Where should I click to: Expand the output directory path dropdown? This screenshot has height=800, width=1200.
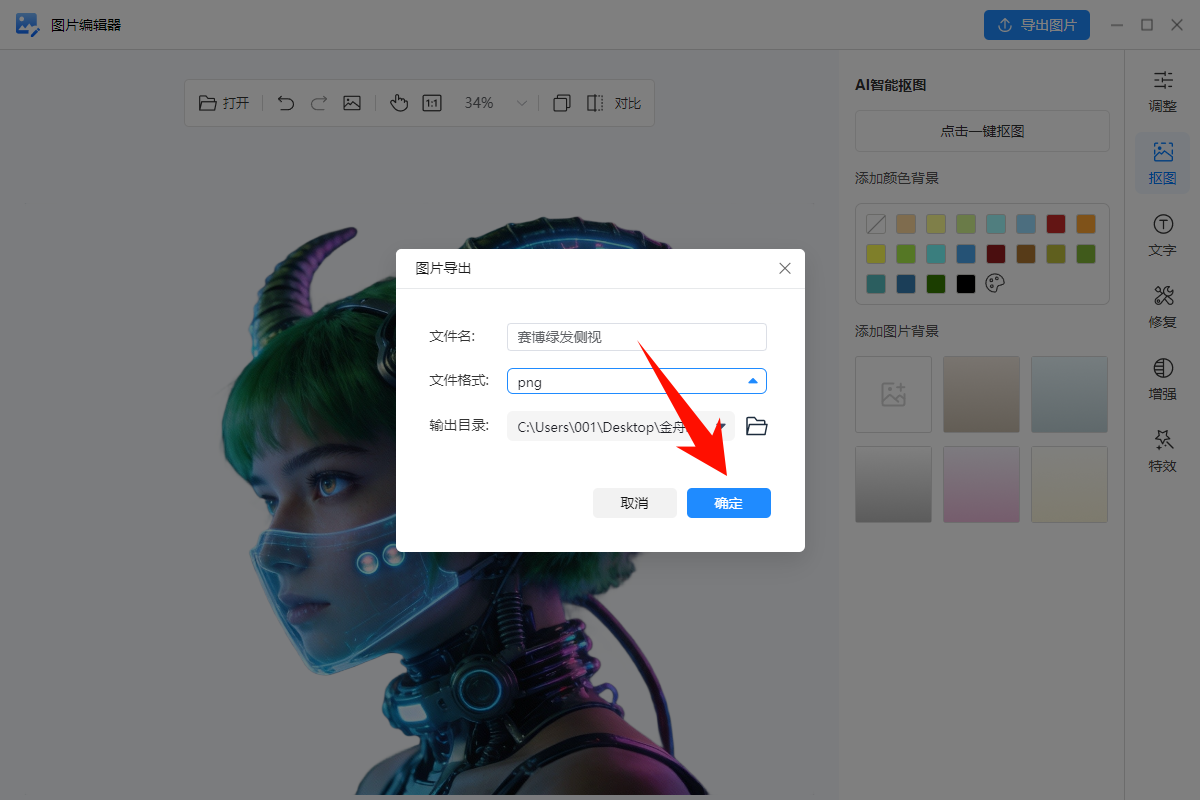720,425
